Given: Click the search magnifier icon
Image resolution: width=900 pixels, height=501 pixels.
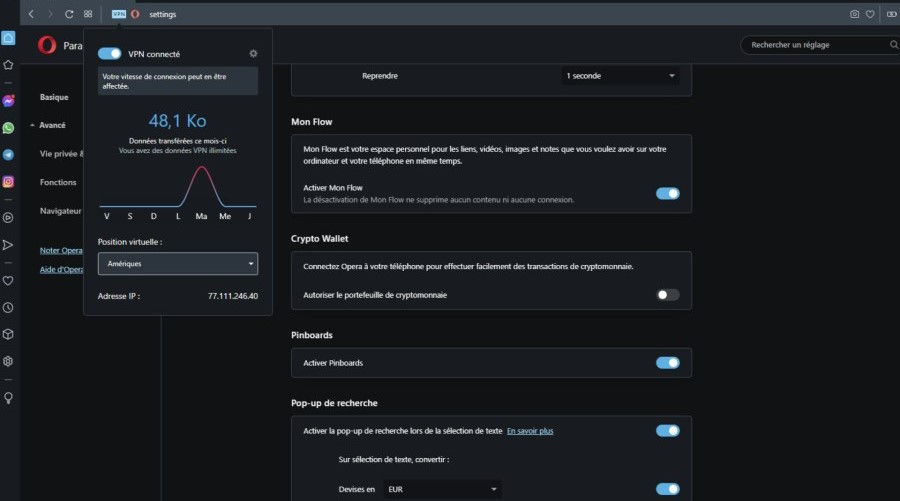Looking at the screenshot, I should pyautogui.click(x=894, y=45).
